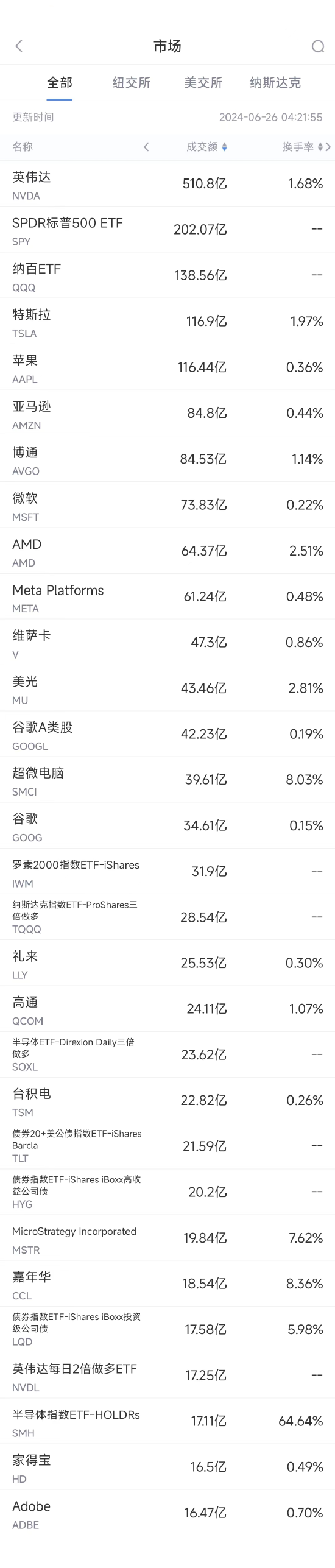This screenshot has width=335, height=1568.
Task: Sort by 换手率 column arrows
Action: coord(320,147)
